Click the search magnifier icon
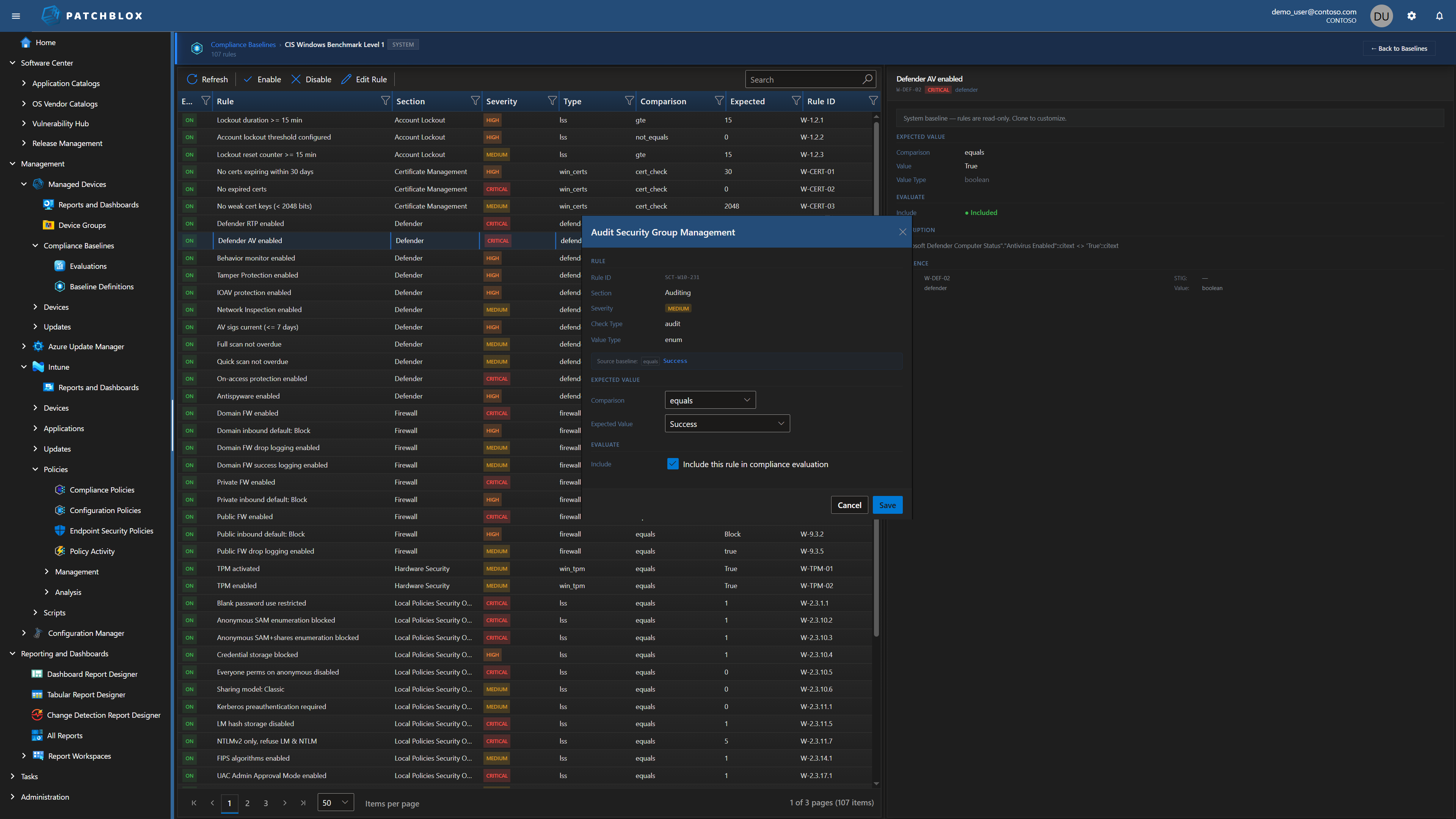The image size is (1456, 819). (x=867, y=79)
